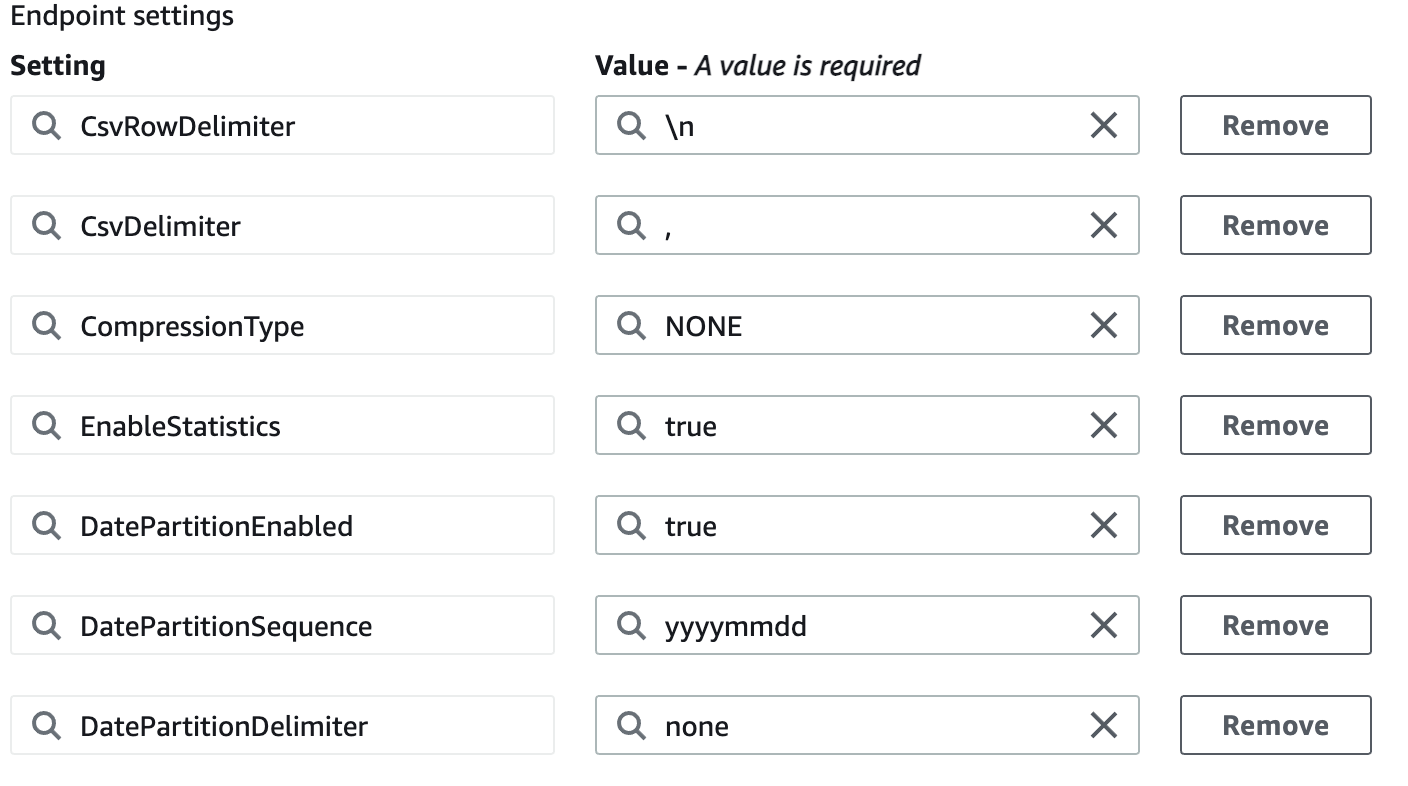
Task: Open the EnableStatistics value field
Action: pyautogui.click(x=860, y=425)
